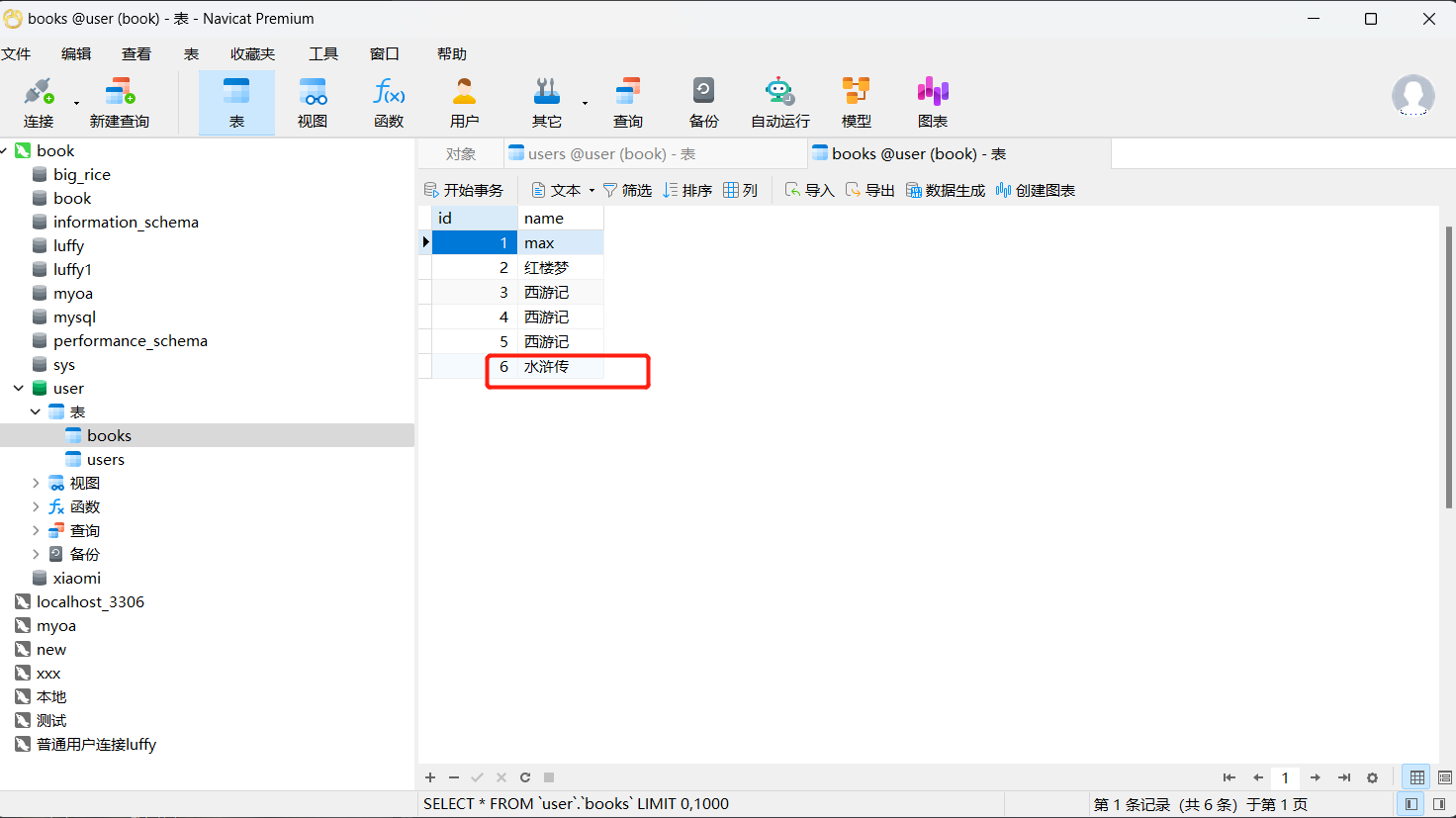Click the 数据生成 data generation button
This screenshot has width=1456, height=818.
[x=946, y=190]
